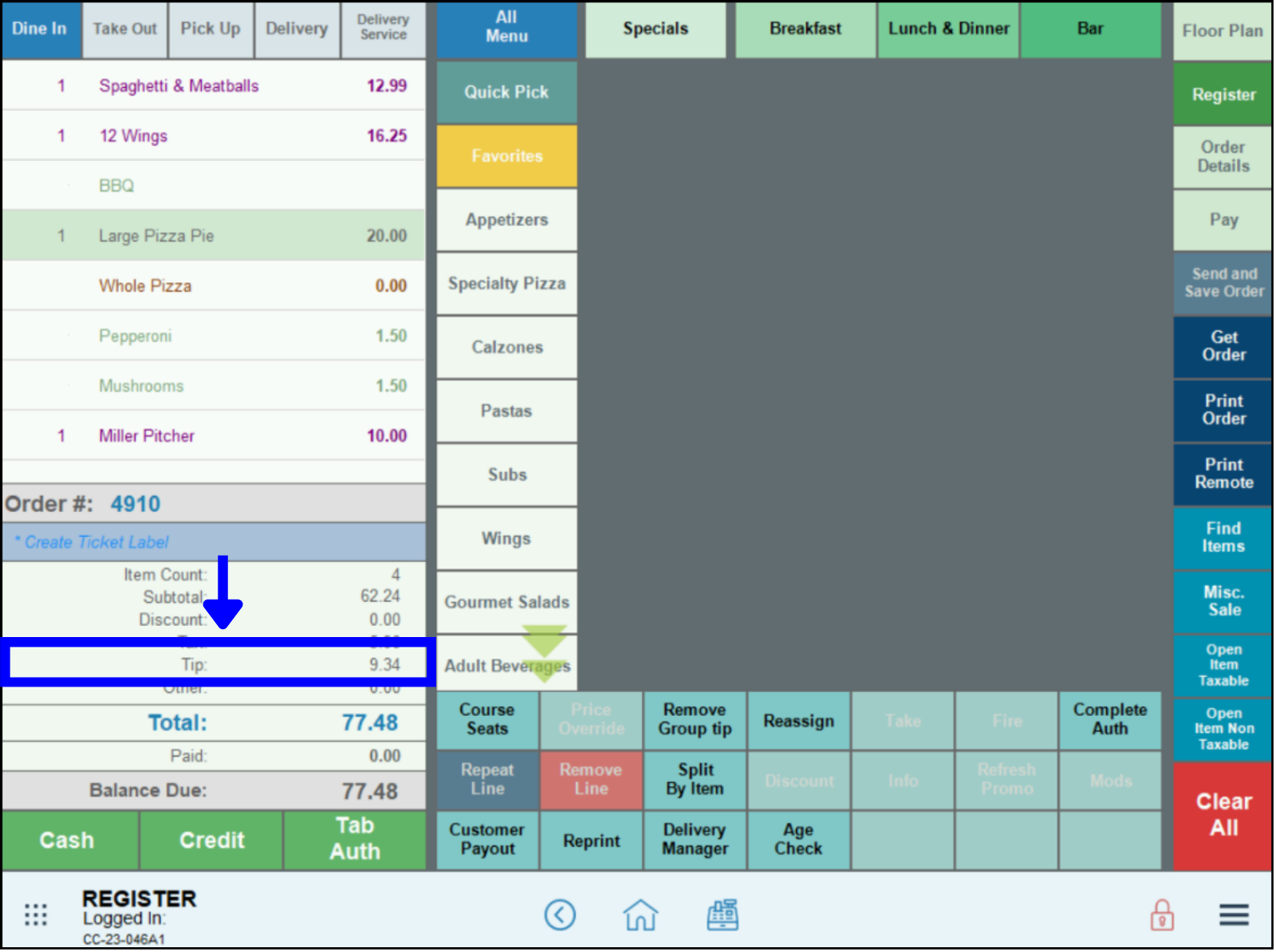1276x952 pixels.
Task: Select the Appetizers category
Action: tap(506, 220)
